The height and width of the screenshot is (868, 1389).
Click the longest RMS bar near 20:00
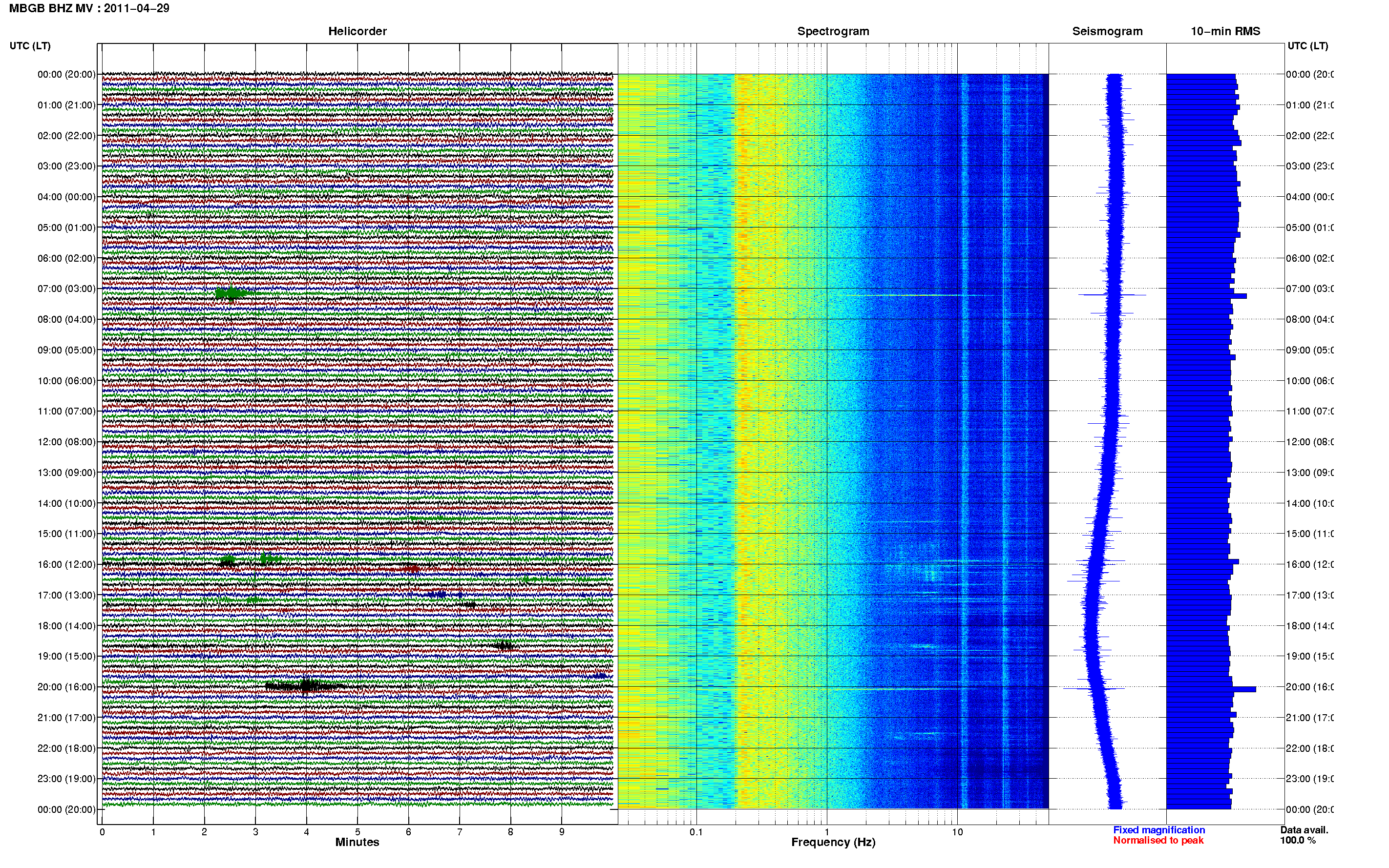click(x=1211, y=689)
